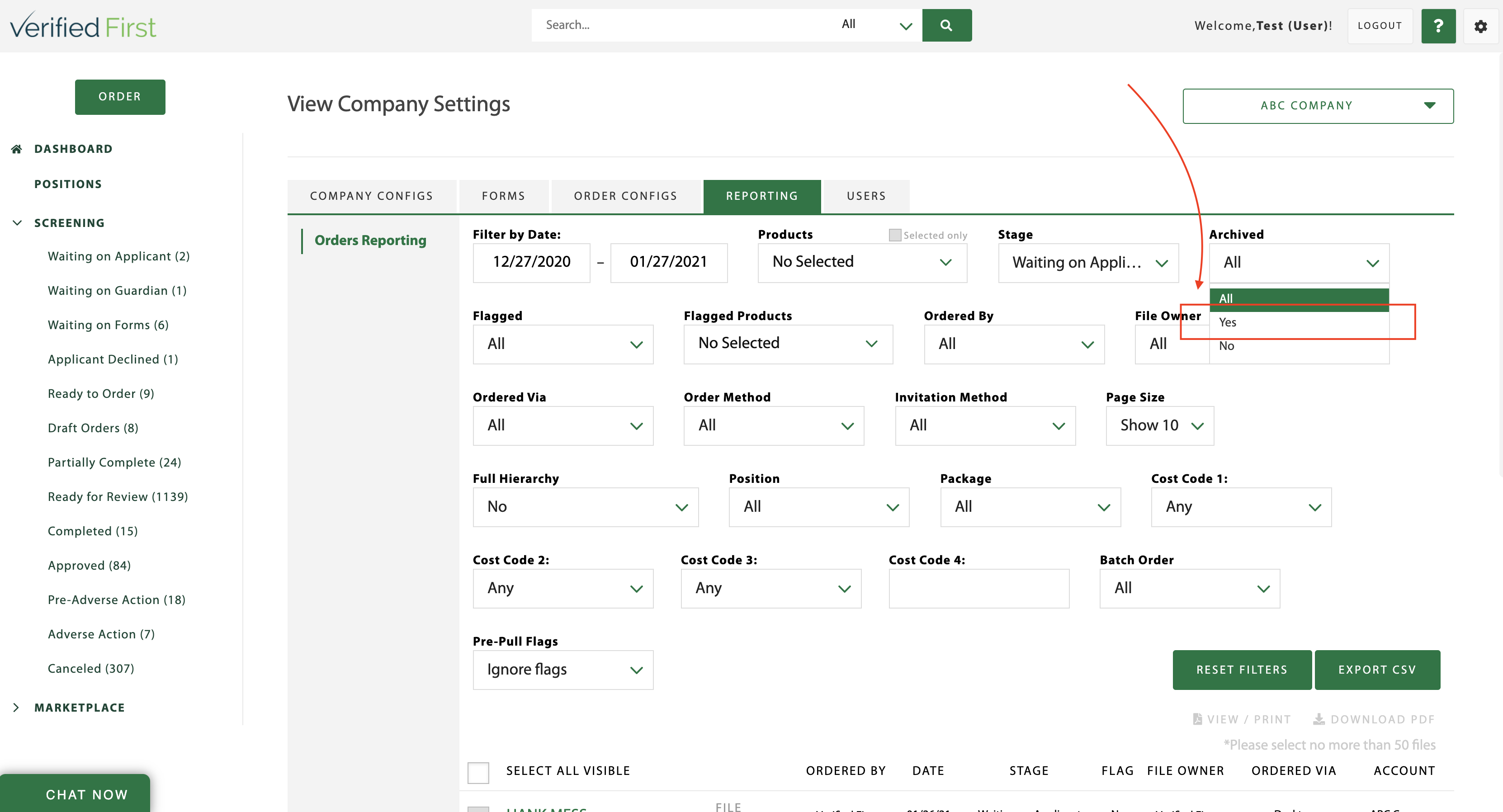Switch to the Order Configs tab

pyautogui.click(x=625, y=196)
